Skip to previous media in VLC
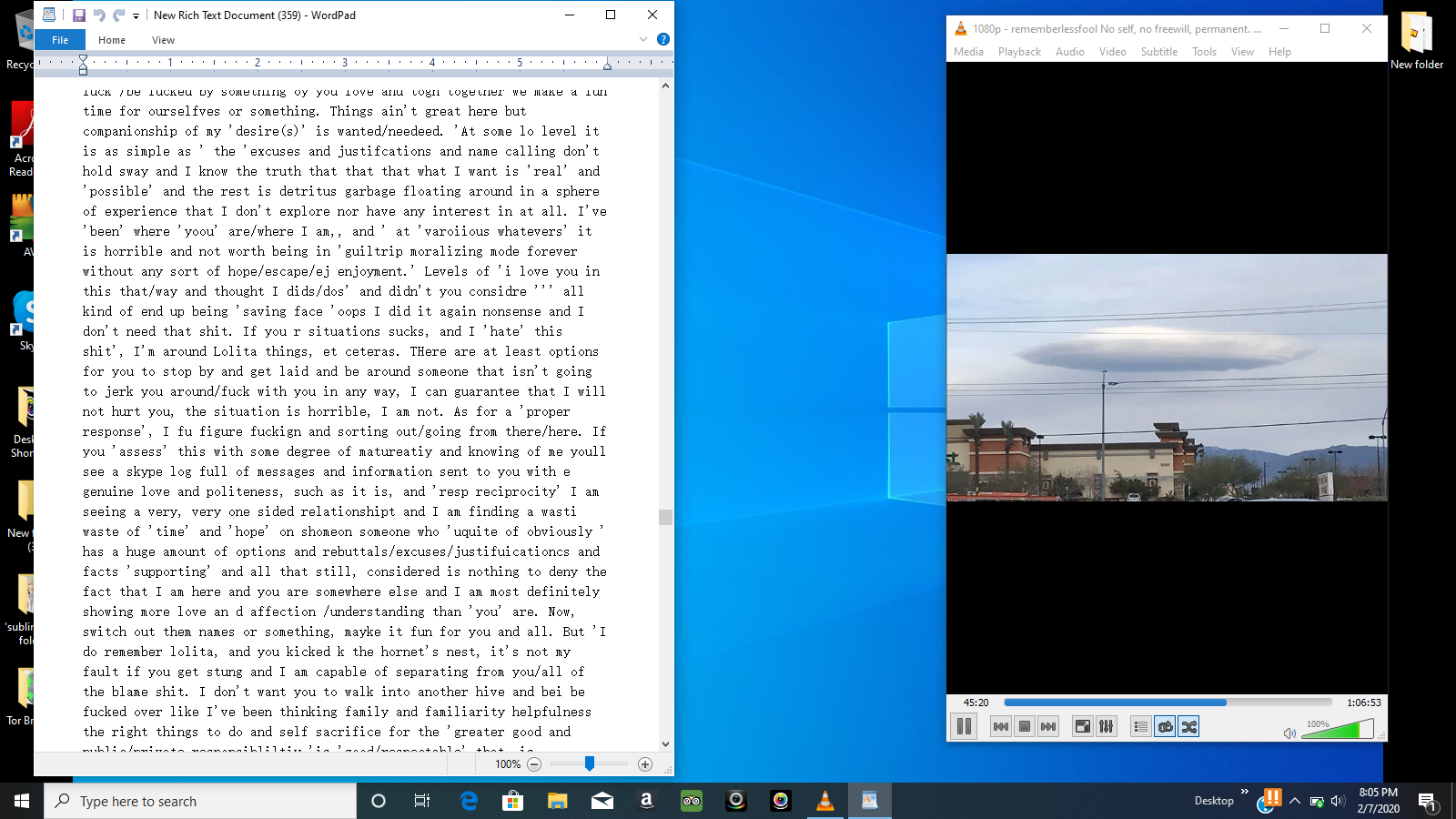Image resolution: width=1456 pixels, height=819 pixels. coord(1001,726)
